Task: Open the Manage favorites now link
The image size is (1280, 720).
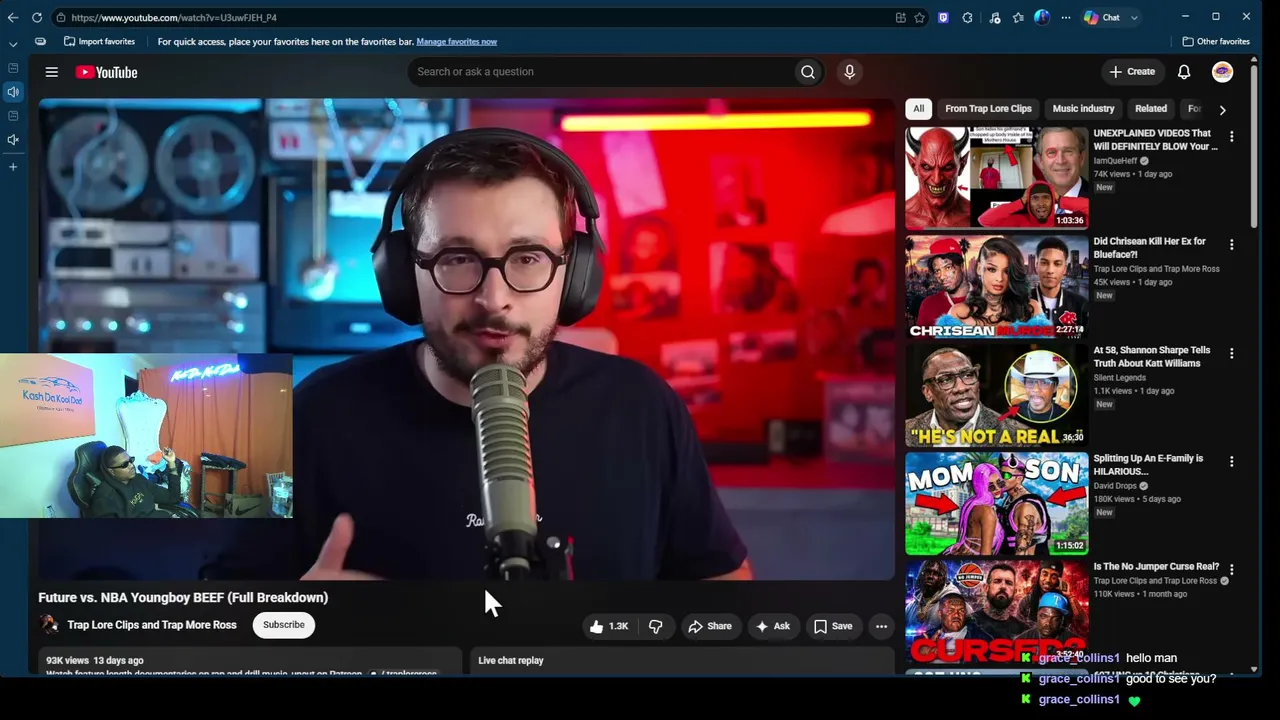Action: pyautogui.click(x=456, y=42)
